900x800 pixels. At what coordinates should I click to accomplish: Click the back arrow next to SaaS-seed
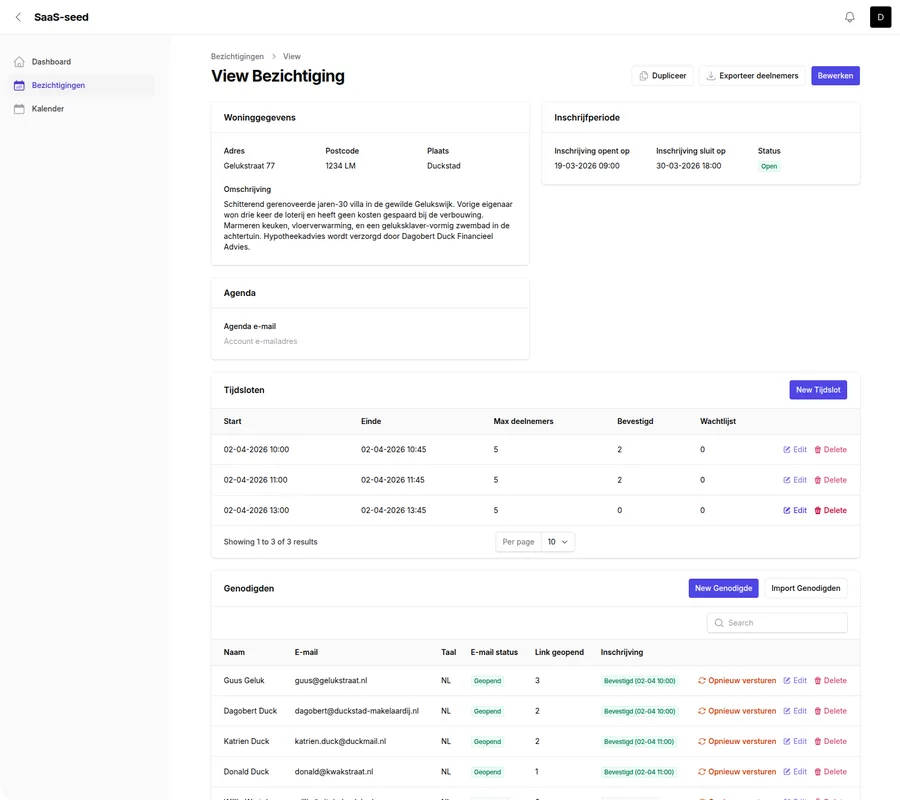tap(18, 17)
